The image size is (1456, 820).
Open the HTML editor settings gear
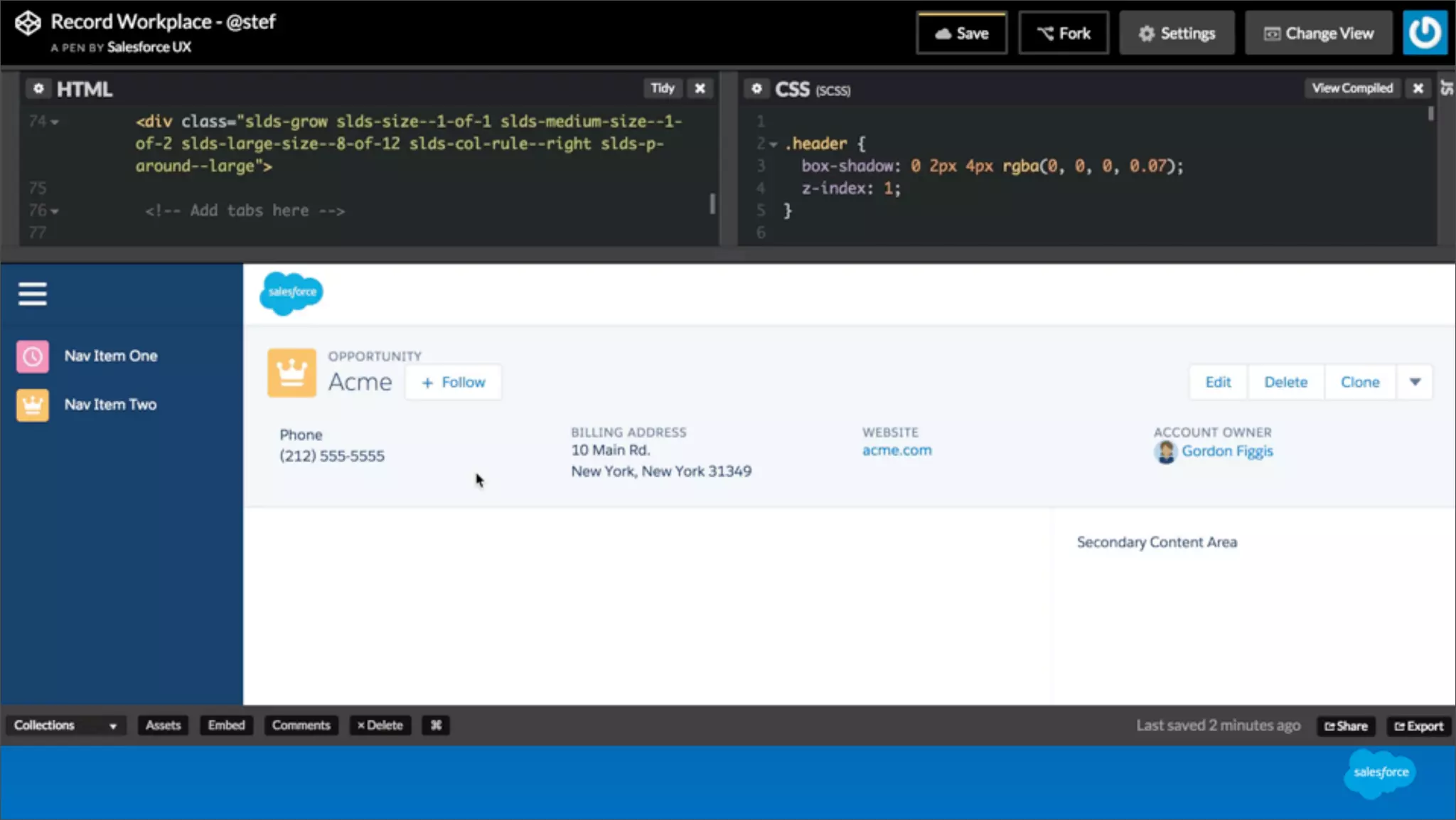tap(38, 88)
